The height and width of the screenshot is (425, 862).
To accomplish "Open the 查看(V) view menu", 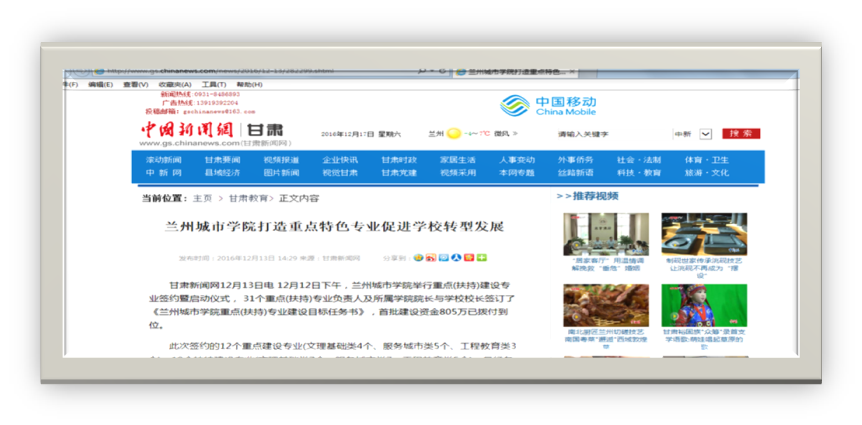I will point(135,85).
